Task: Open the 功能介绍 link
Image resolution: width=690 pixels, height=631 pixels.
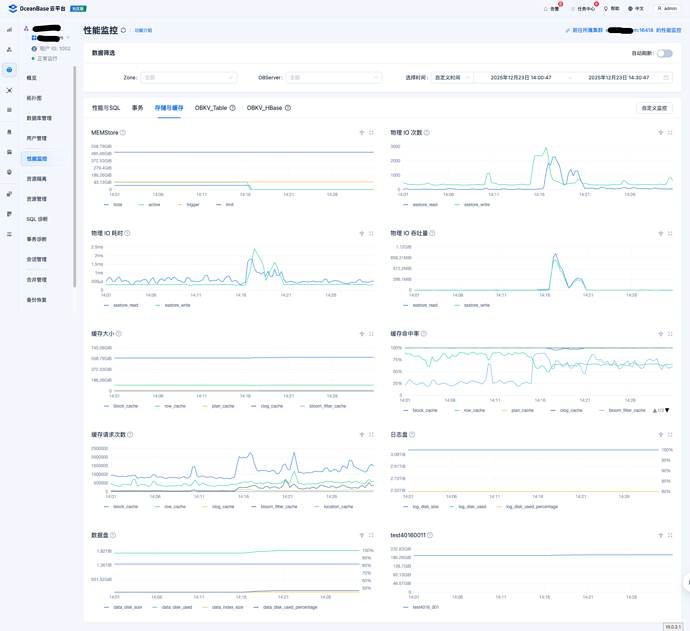Action: click(143, 31)
